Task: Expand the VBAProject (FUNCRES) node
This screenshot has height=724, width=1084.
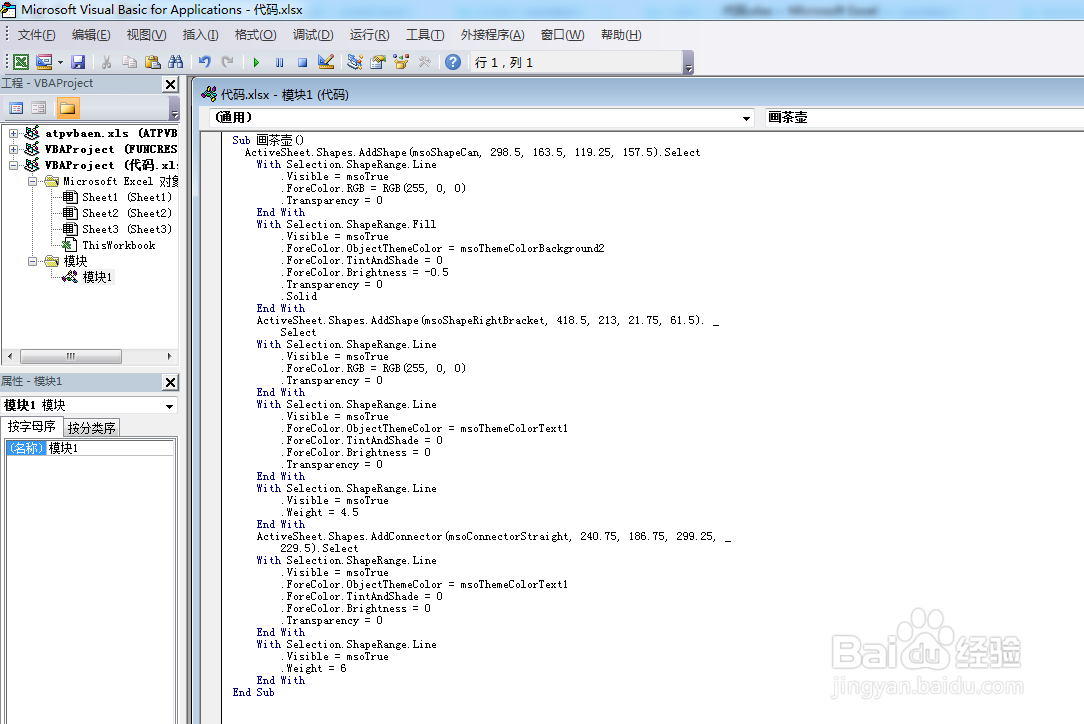Action: tap(13, 149)
